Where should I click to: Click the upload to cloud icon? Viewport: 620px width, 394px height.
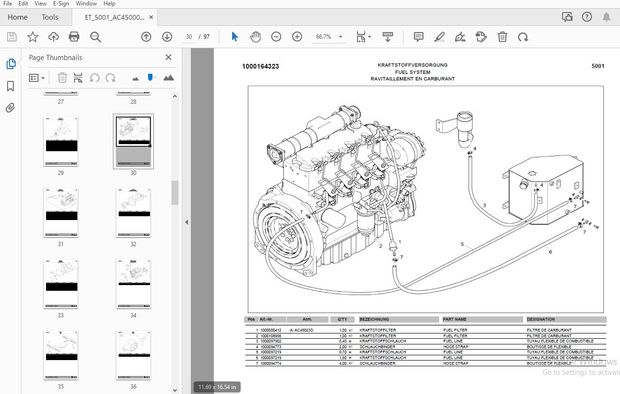tap(53, 37)
